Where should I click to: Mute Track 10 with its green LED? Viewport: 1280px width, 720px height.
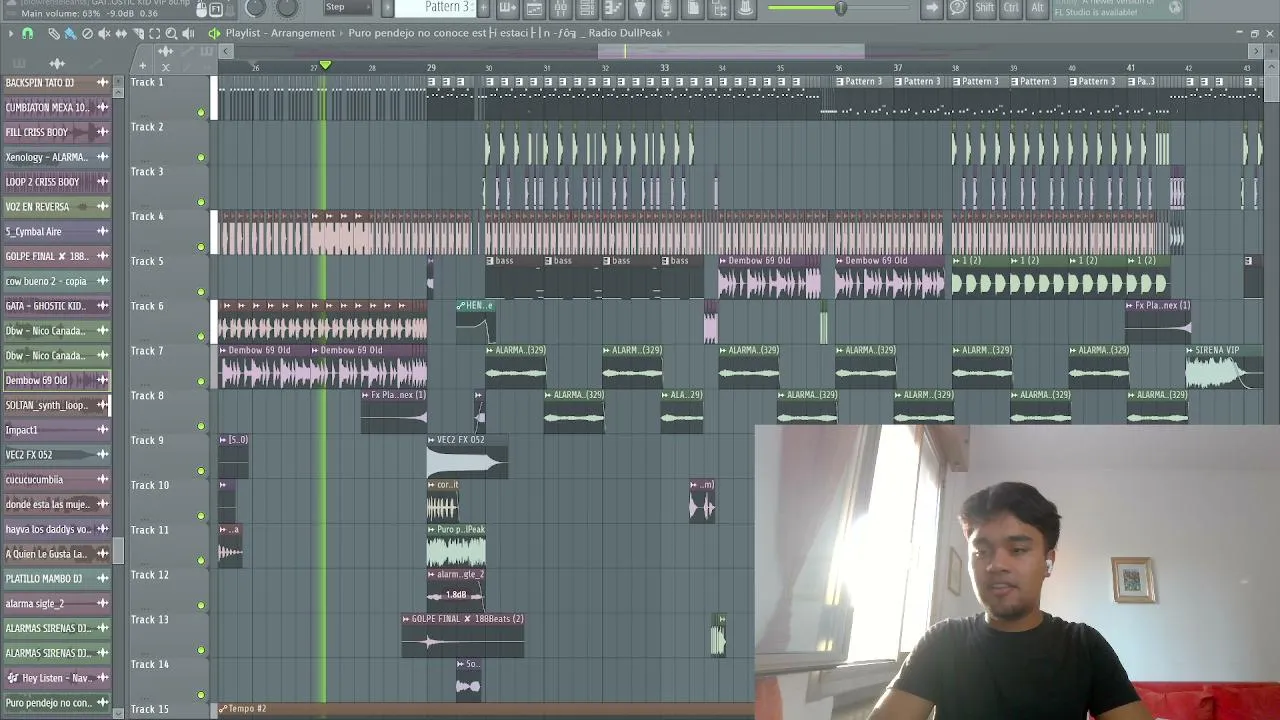[x=201, y=516]
